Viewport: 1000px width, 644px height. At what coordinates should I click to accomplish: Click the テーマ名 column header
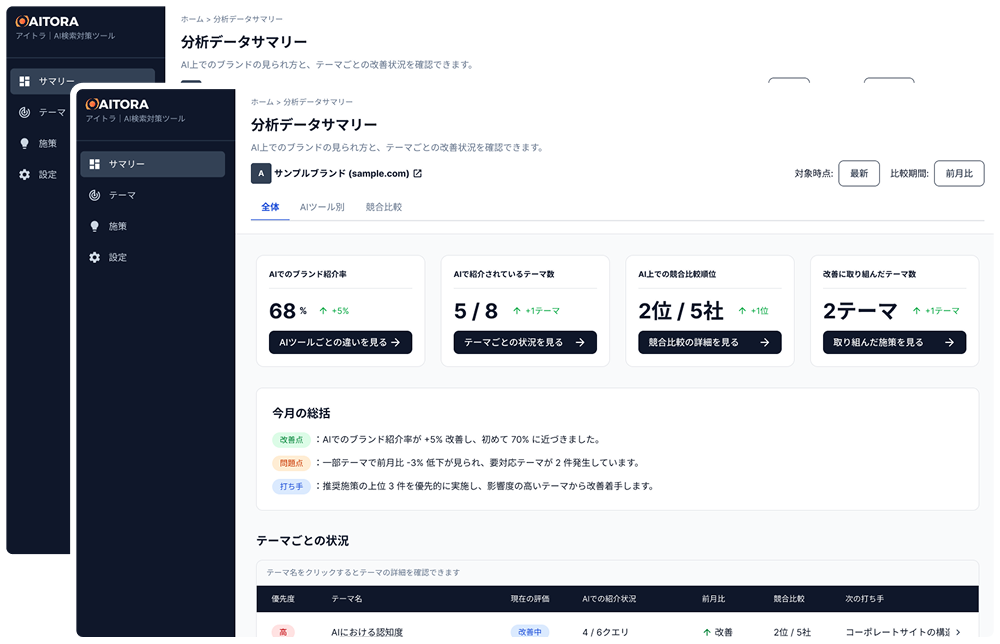[347, 599]
